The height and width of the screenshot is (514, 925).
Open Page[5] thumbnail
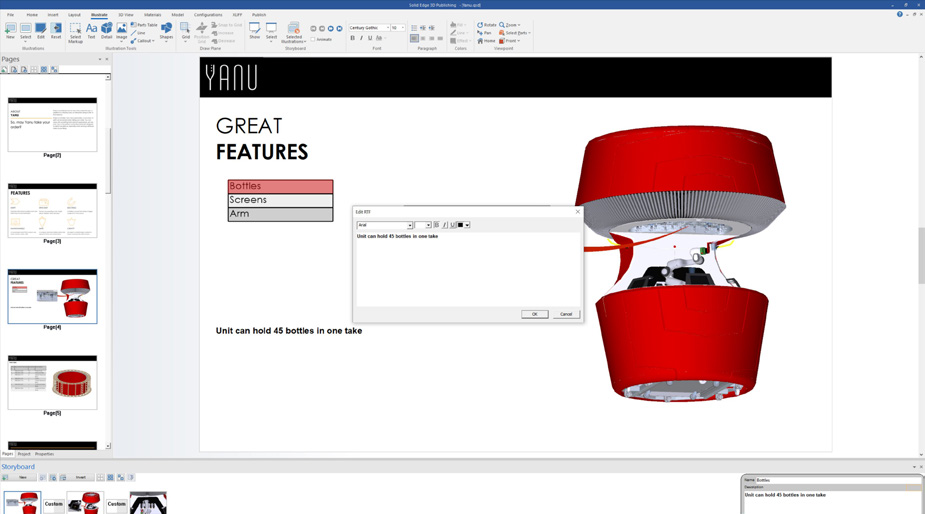(x=52, y=382)
